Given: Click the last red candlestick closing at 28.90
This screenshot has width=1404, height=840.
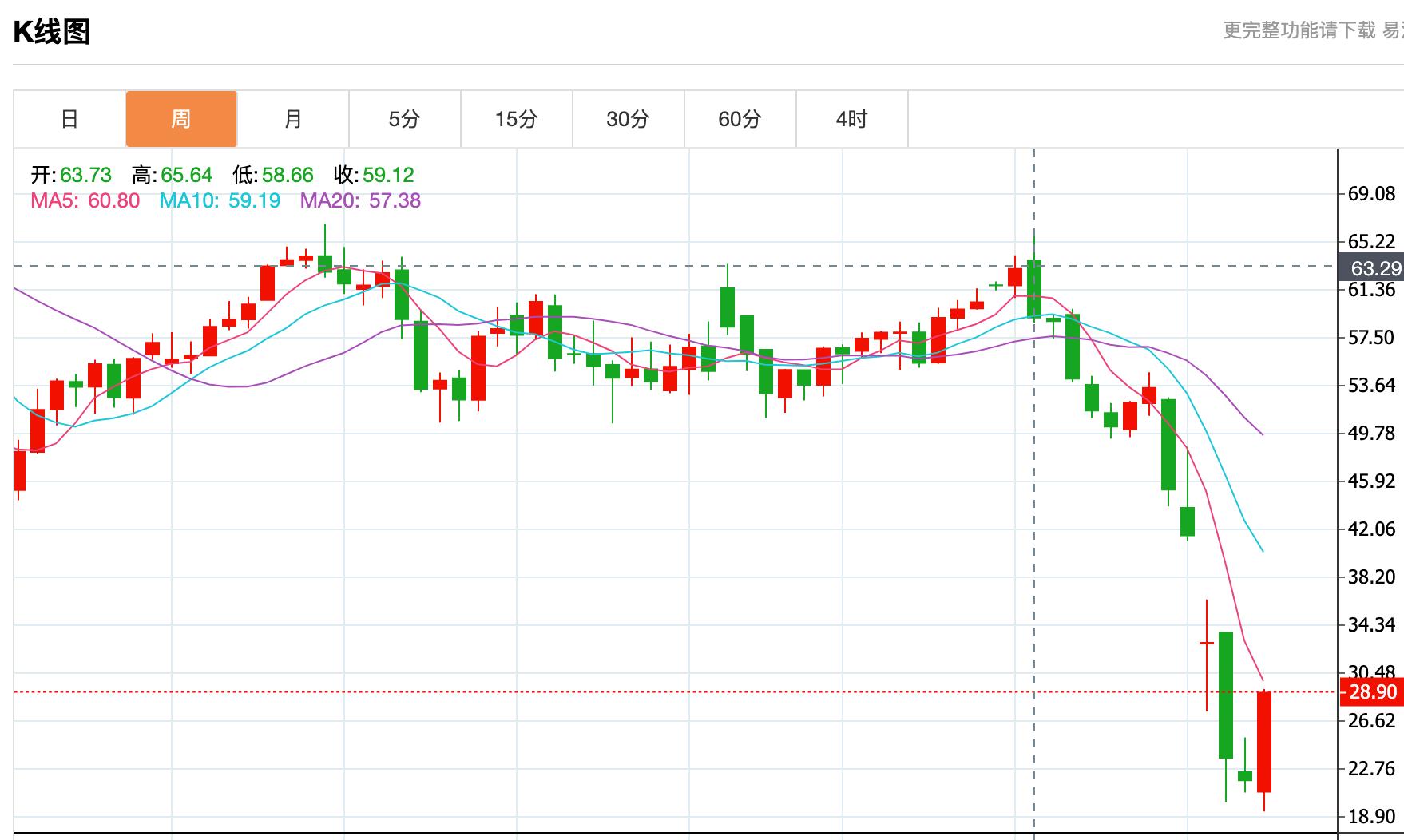Looking at the screenshot, I should click(1264, 742).
